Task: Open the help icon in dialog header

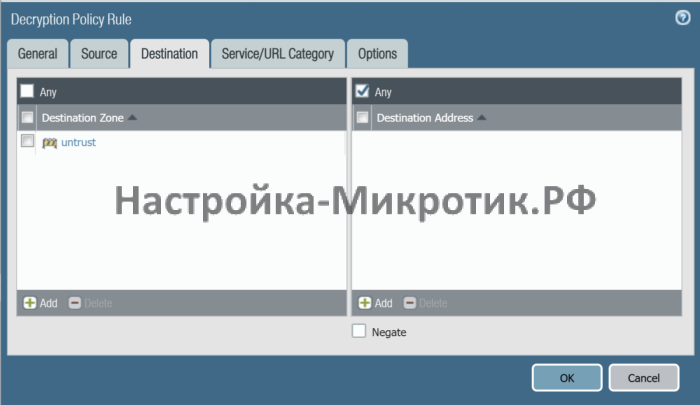Action: tap(683, 18)
